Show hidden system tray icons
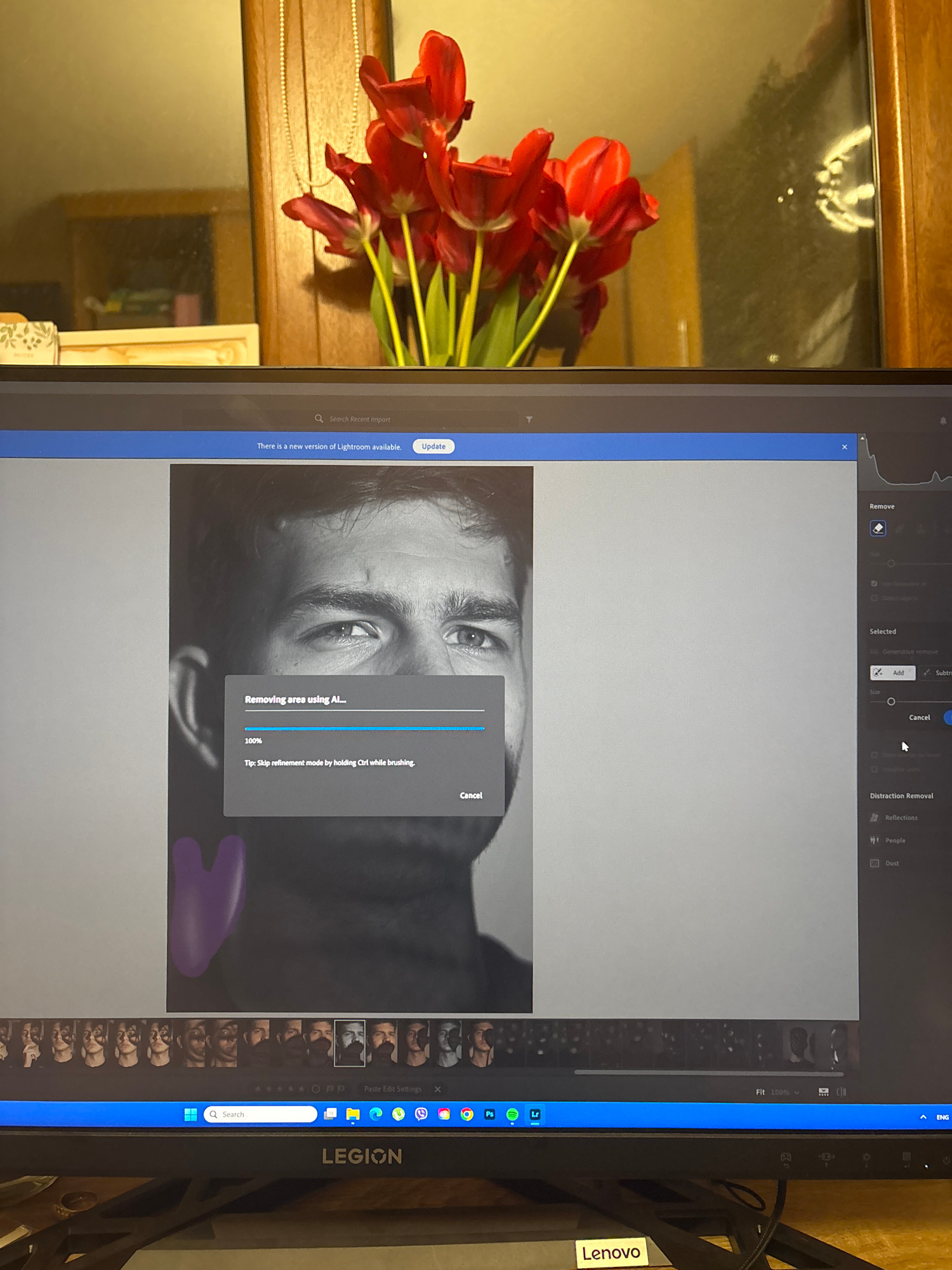This screenshot has height=1270, width=952. tap(923, 1117)
